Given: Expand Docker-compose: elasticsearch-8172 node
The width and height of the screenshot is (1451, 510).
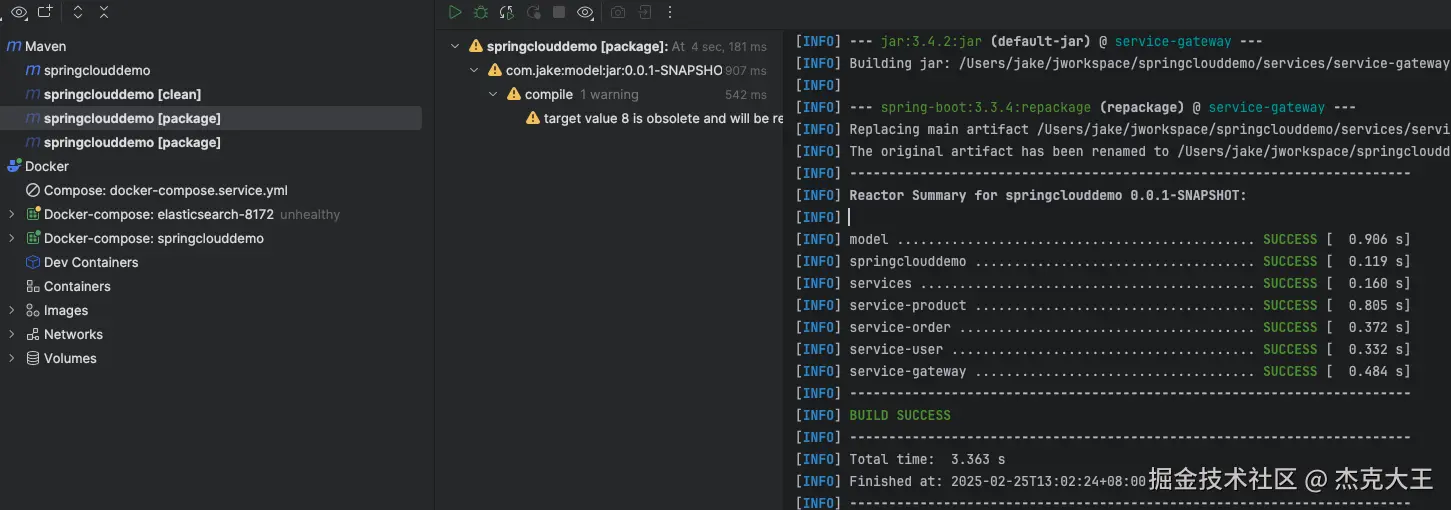Looking at the screenshot, I should (12, 214).
